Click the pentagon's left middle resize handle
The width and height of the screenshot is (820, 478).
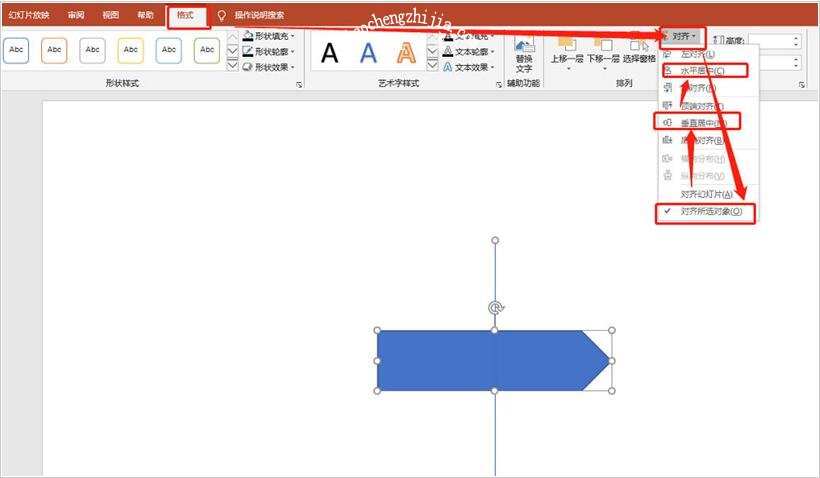(x=377, y=361)
